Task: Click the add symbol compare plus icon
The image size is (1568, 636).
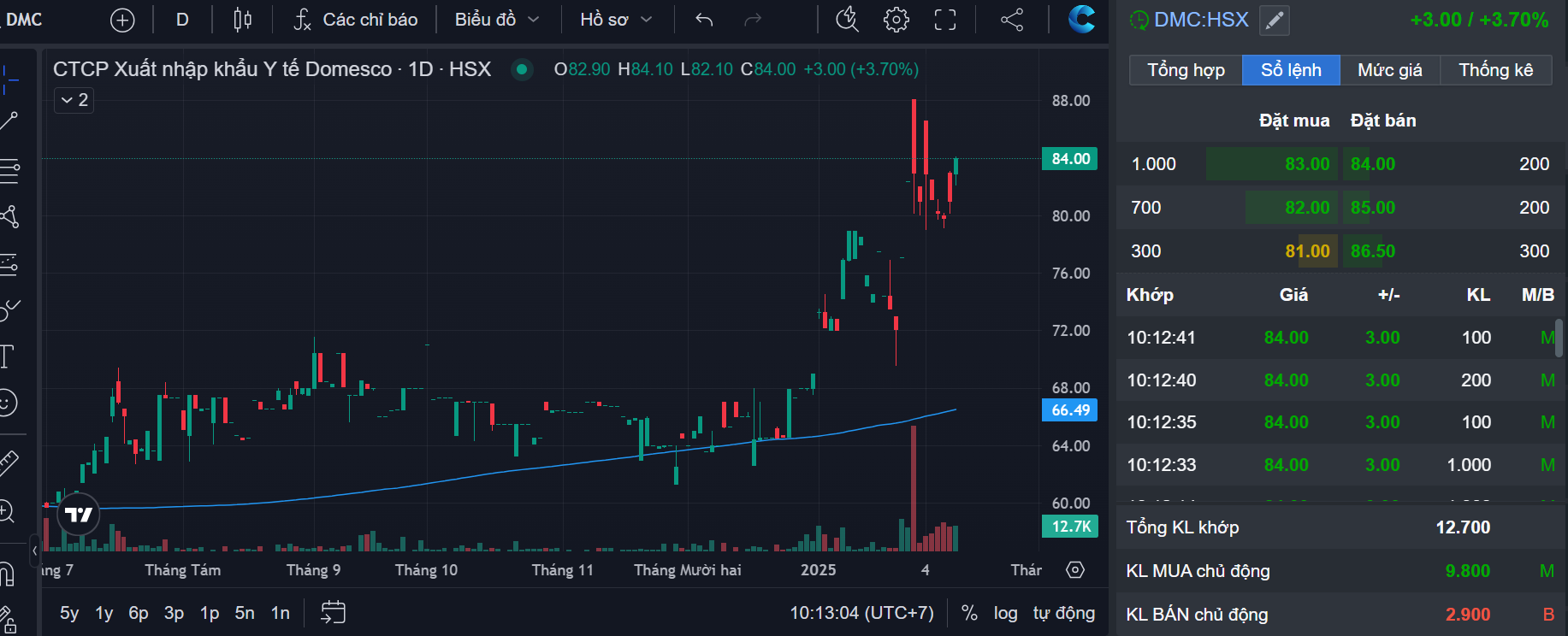Action: pos(122,20)
